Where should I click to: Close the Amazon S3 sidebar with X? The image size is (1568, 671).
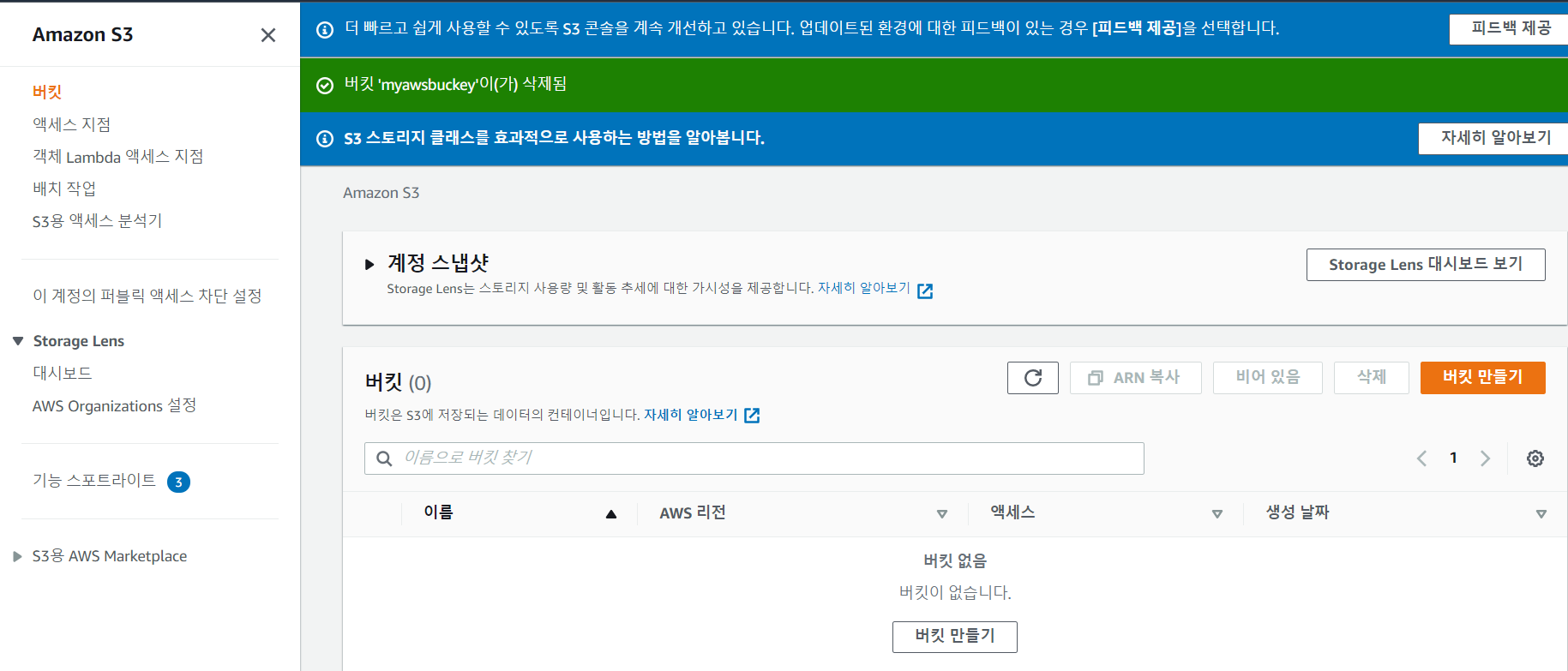click(x=268, y=35)
